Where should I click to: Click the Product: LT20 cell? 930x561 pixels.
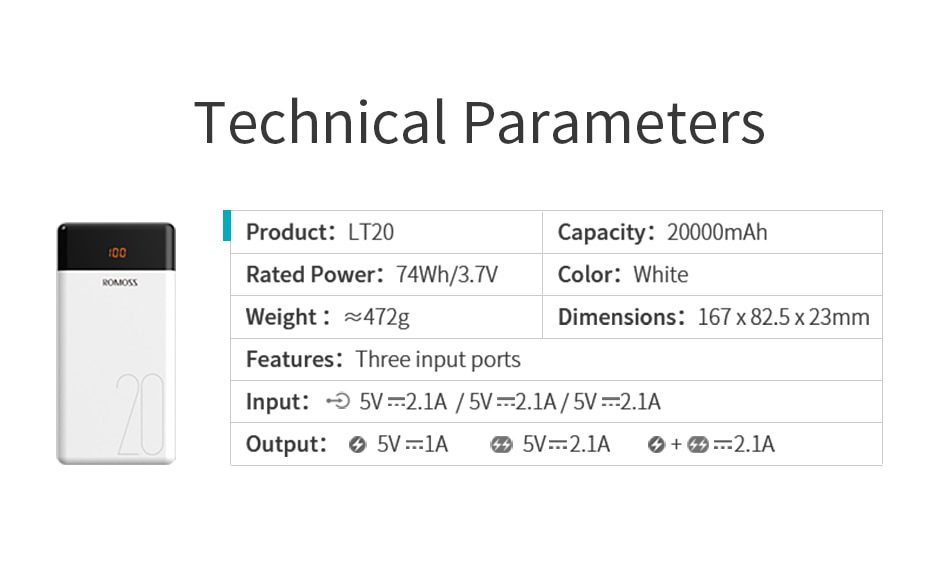click(386, 232)
